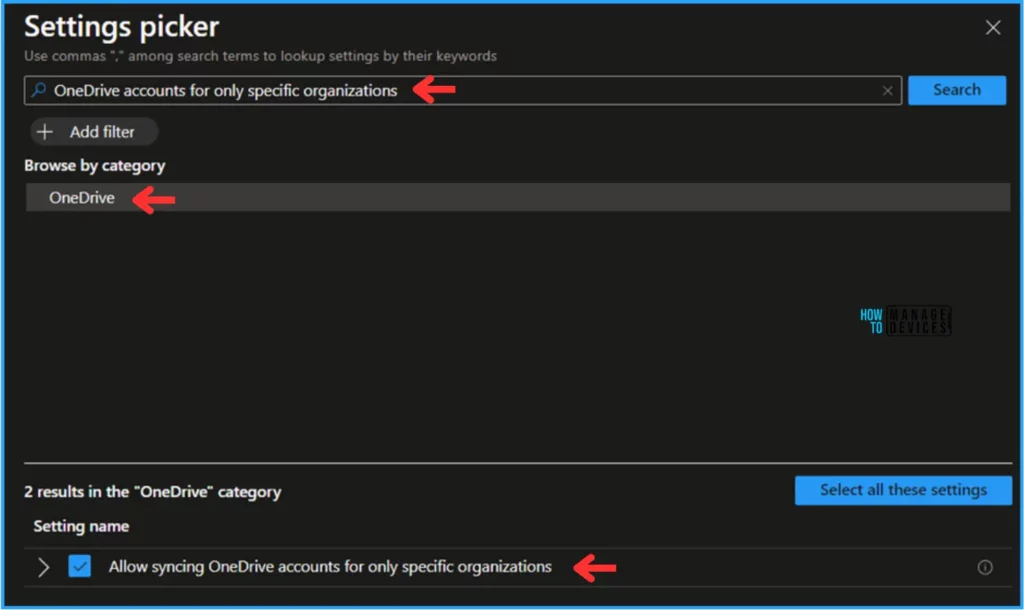Close the Settings picker panel
Screen dimensions: 1024x610
(993, 27)
